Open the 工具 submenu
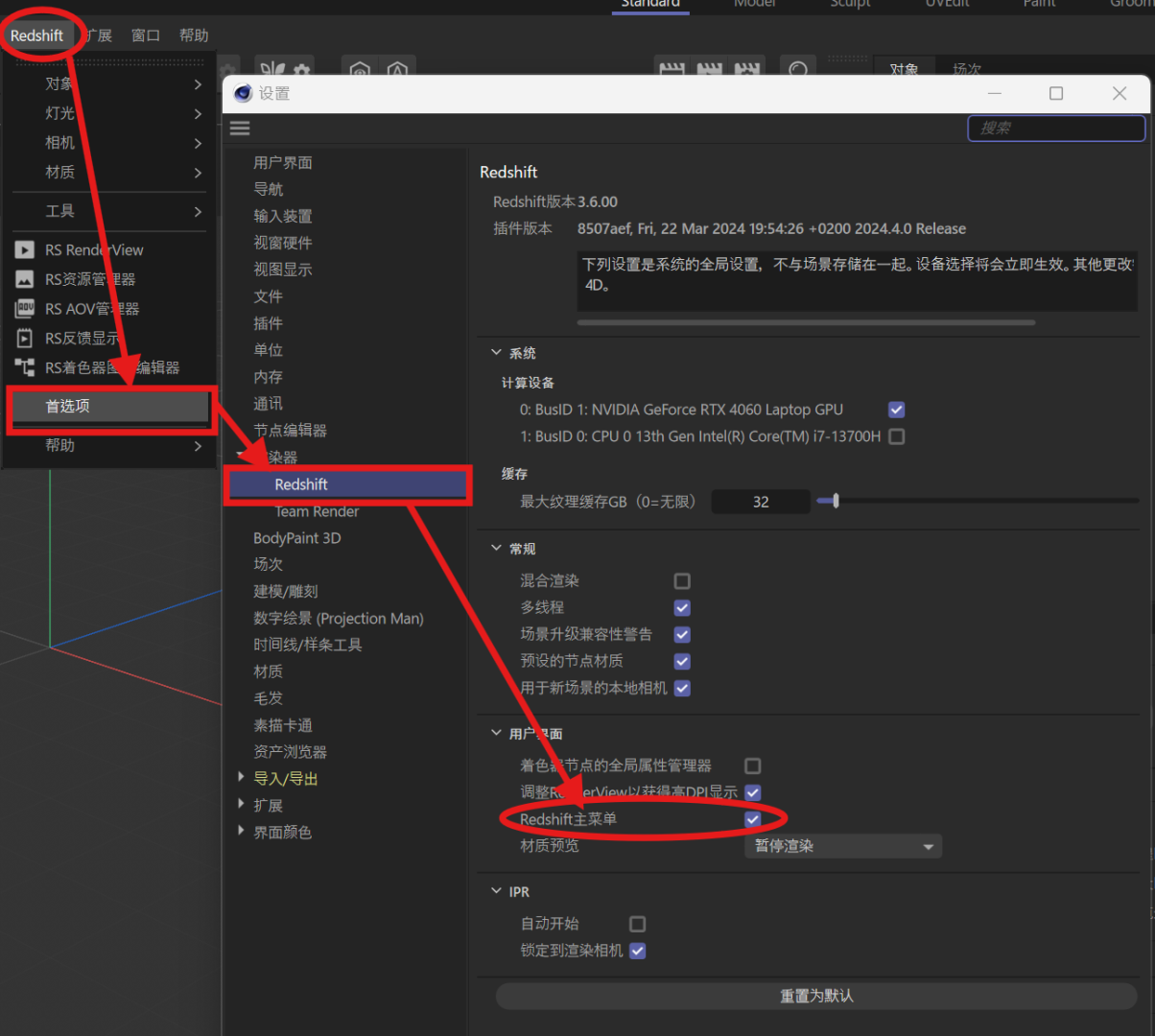Image resolution: width=1155 pixels, height=1036 pixels. click(109, 211)
